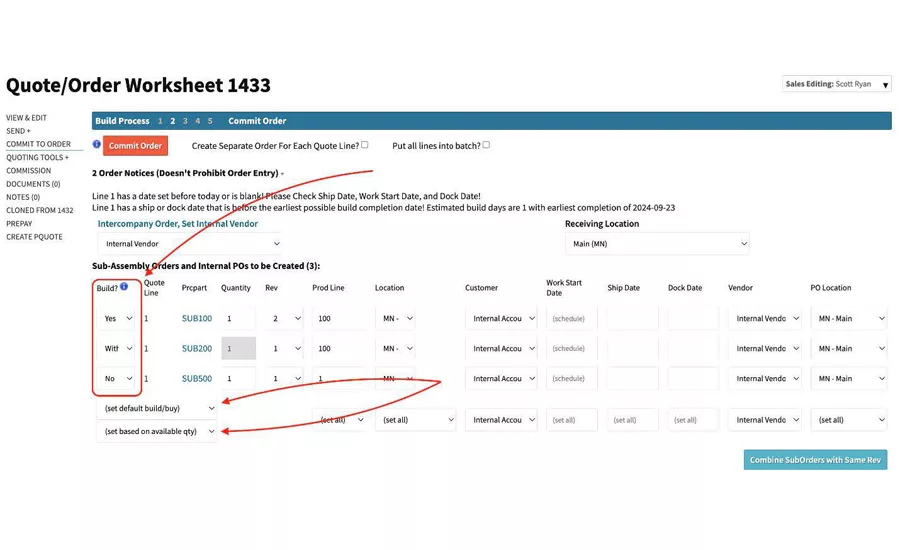The height and width of the screenshot is (550, 900).
Task: Click CREATE PQUOTE in sidebar
Action: click(x=34, y=237)
